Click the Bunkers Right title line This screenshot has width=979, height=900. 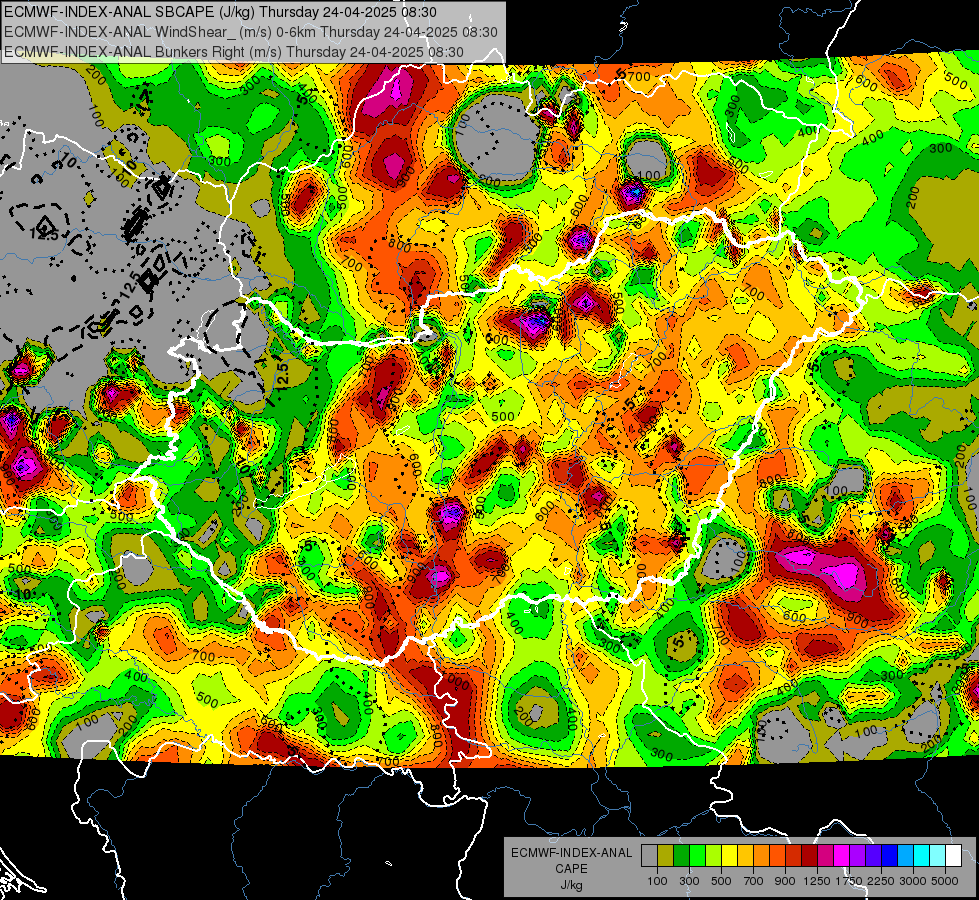point(234,52)
